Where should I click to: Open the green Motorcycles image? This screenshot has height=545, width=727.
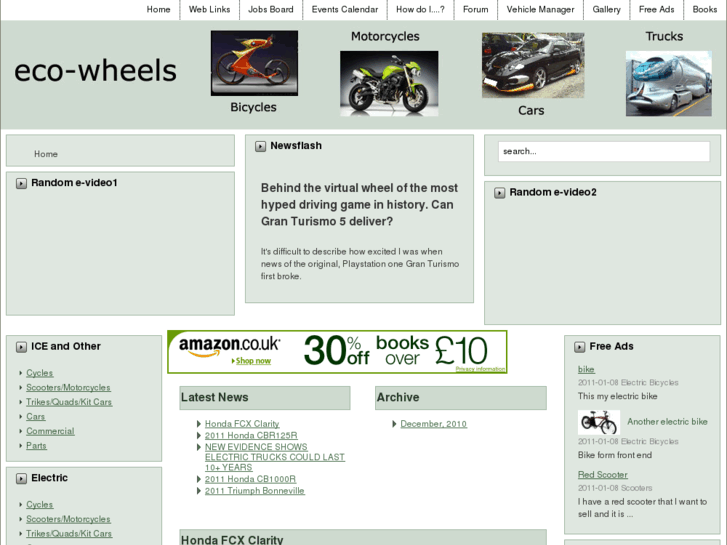[389, 83]
